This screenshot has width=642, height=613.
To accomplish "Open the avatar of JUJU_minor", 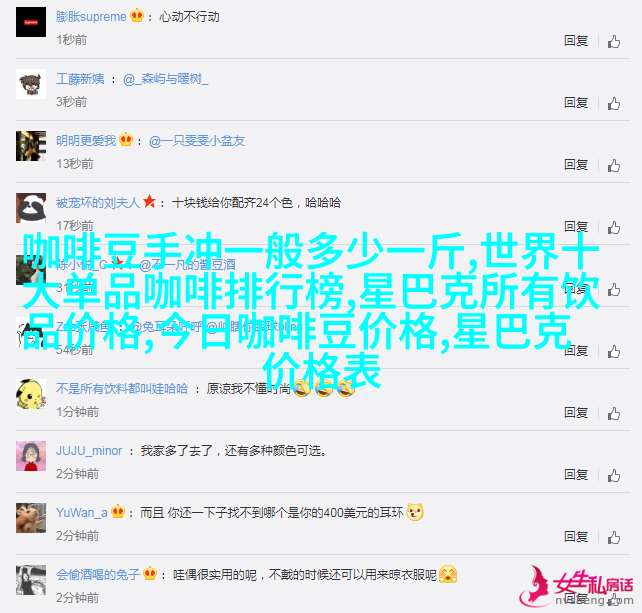I will click(31, 456).
